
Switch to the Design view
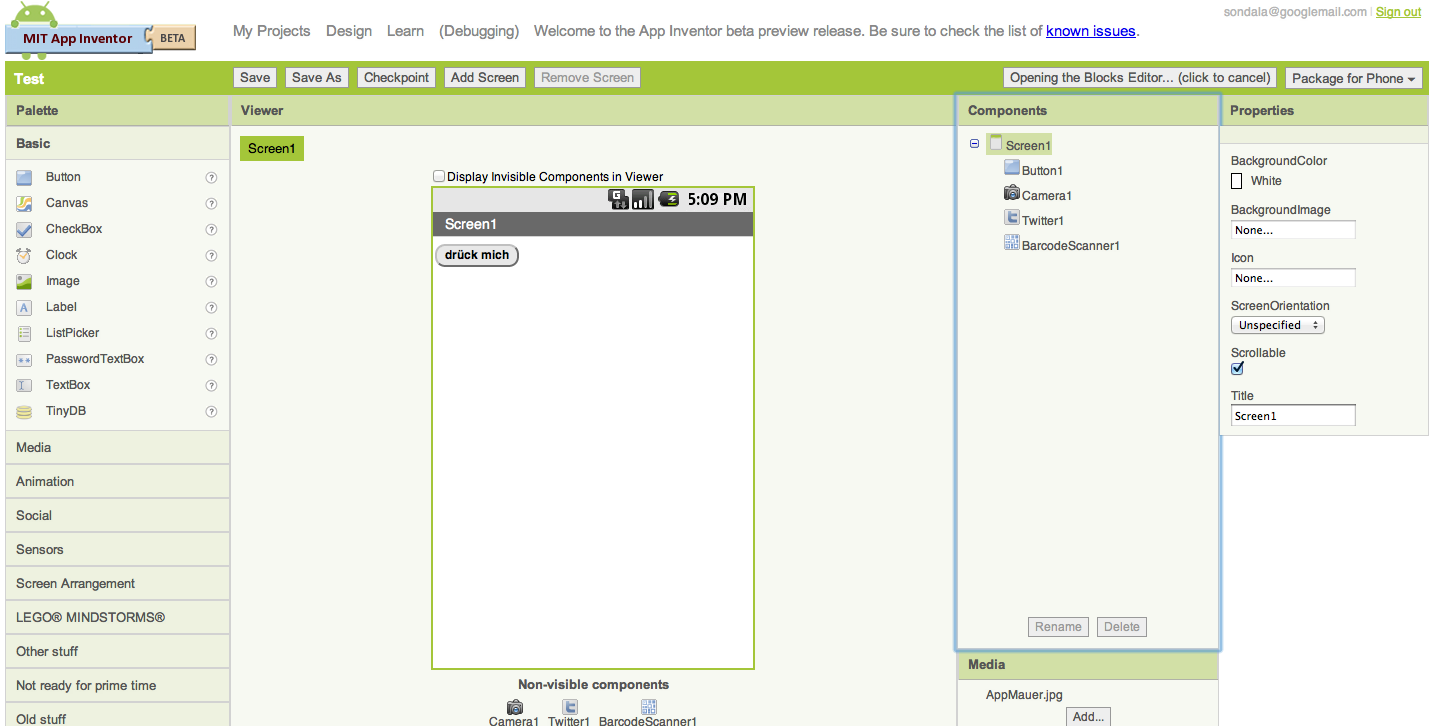[349, 31]
